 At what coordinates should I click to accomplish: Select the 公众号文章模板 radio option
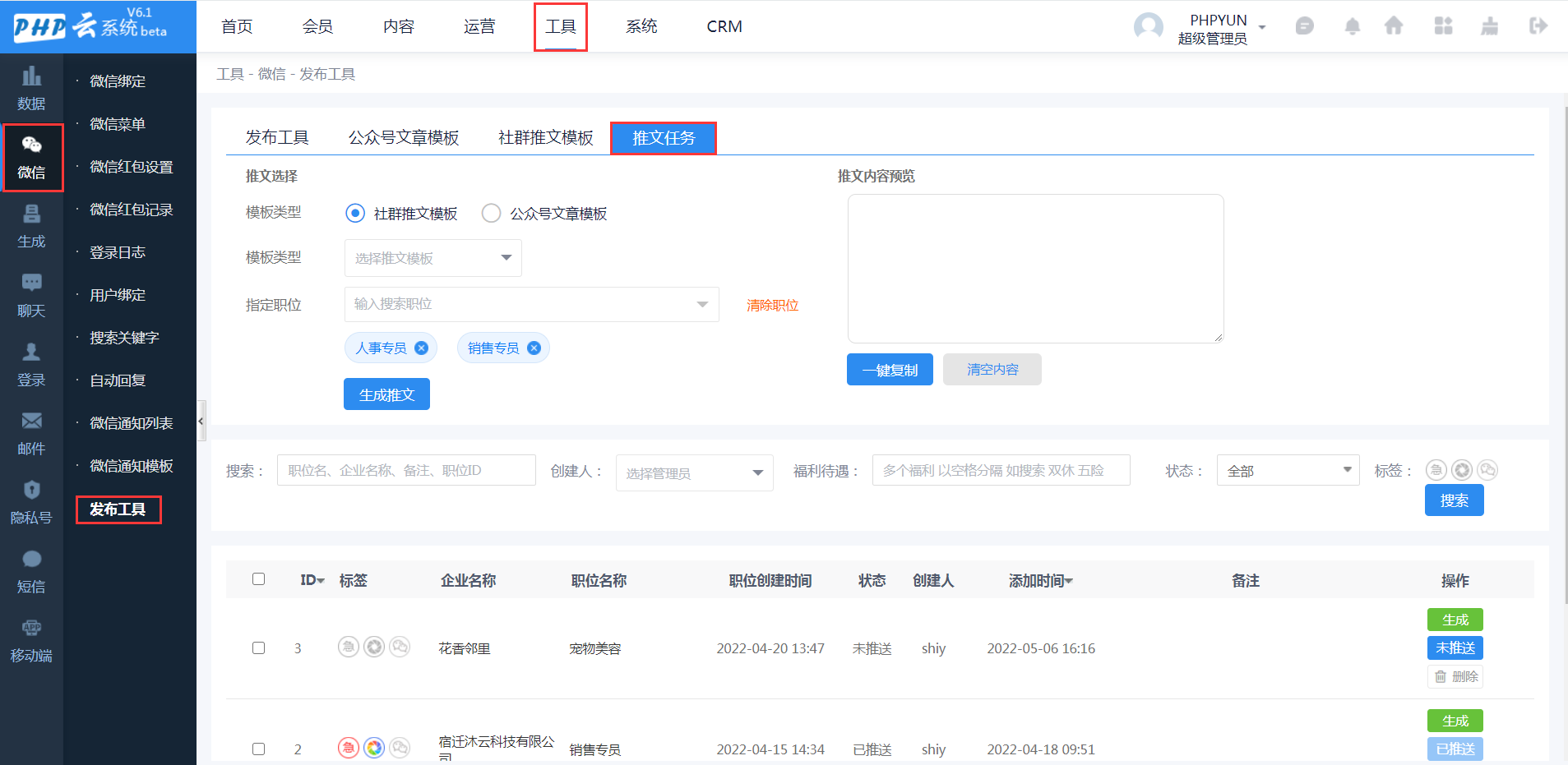point(491,214)
